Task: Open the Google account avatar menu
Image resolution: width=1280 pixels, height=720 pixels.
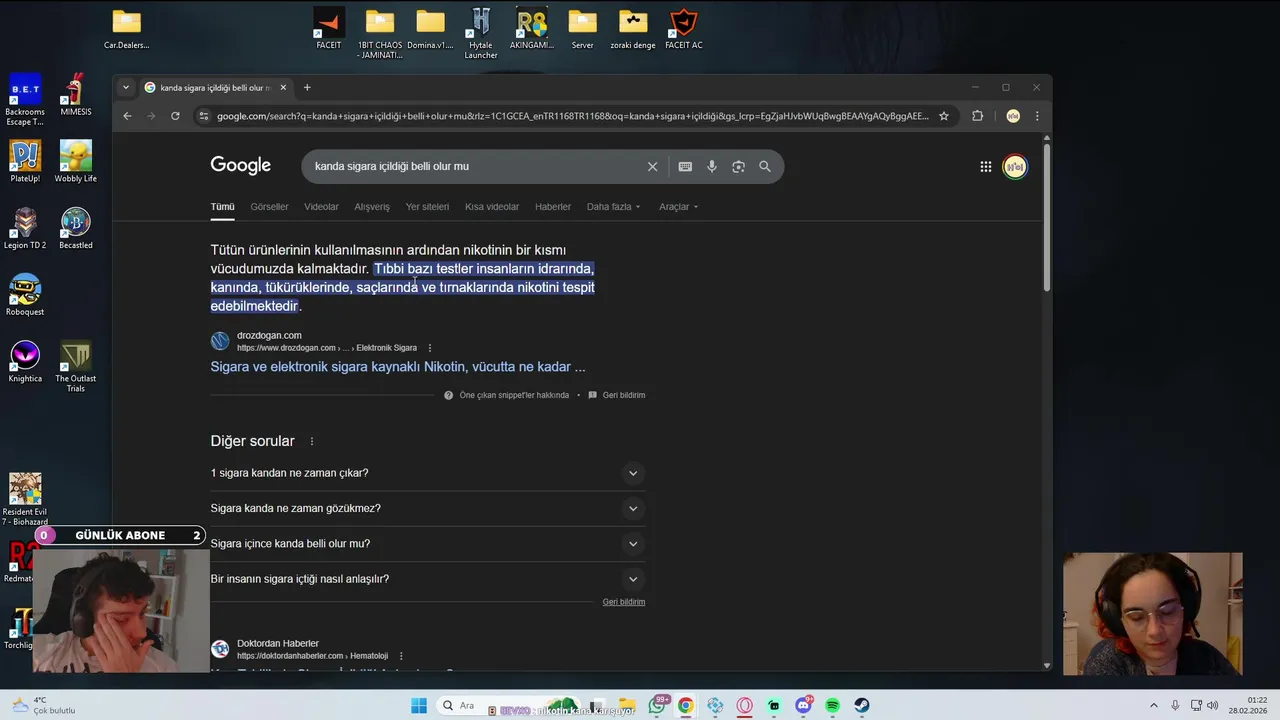Action: click(1015, 167)
